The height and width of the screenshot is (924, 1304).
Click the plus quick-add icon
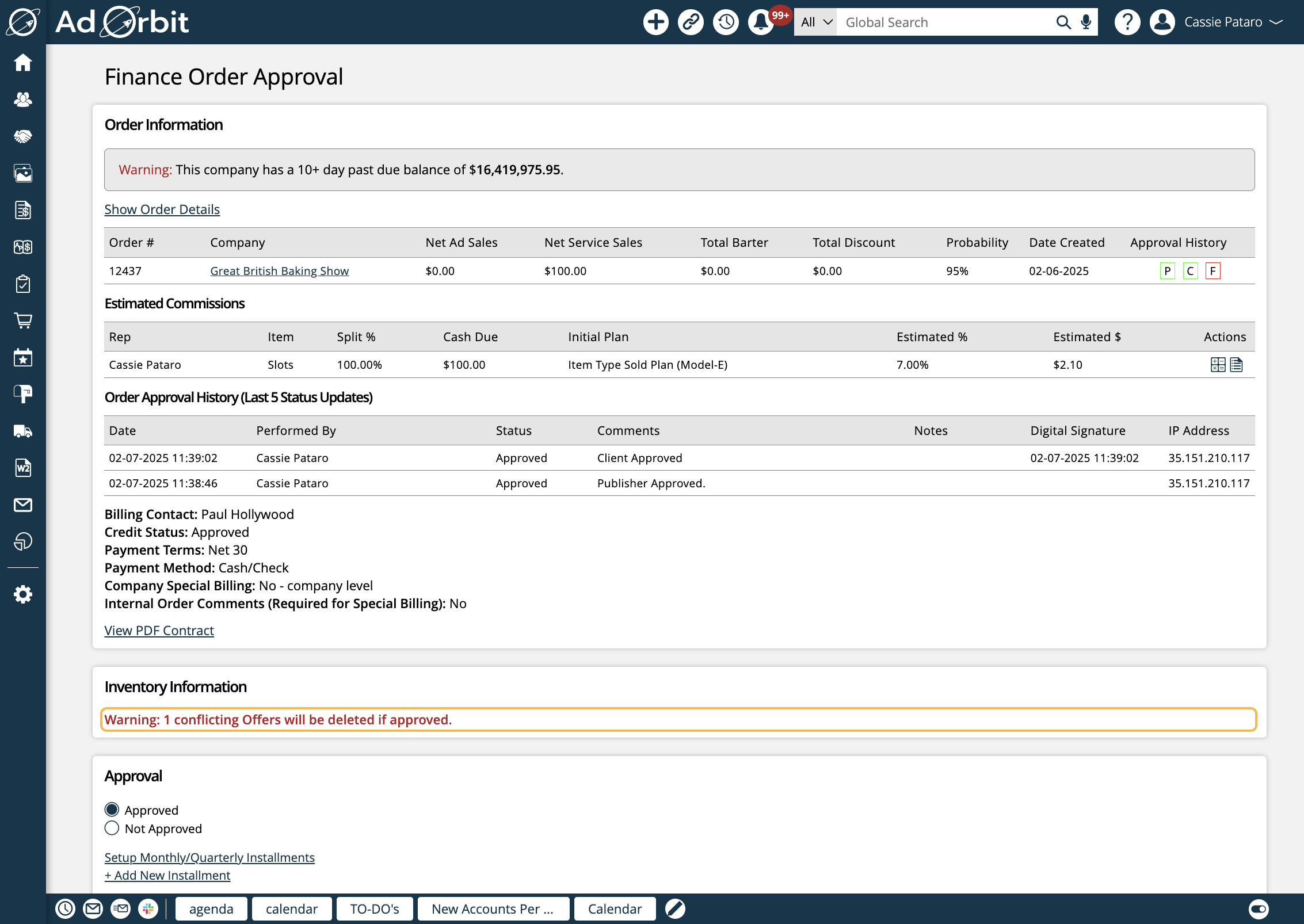655,22
